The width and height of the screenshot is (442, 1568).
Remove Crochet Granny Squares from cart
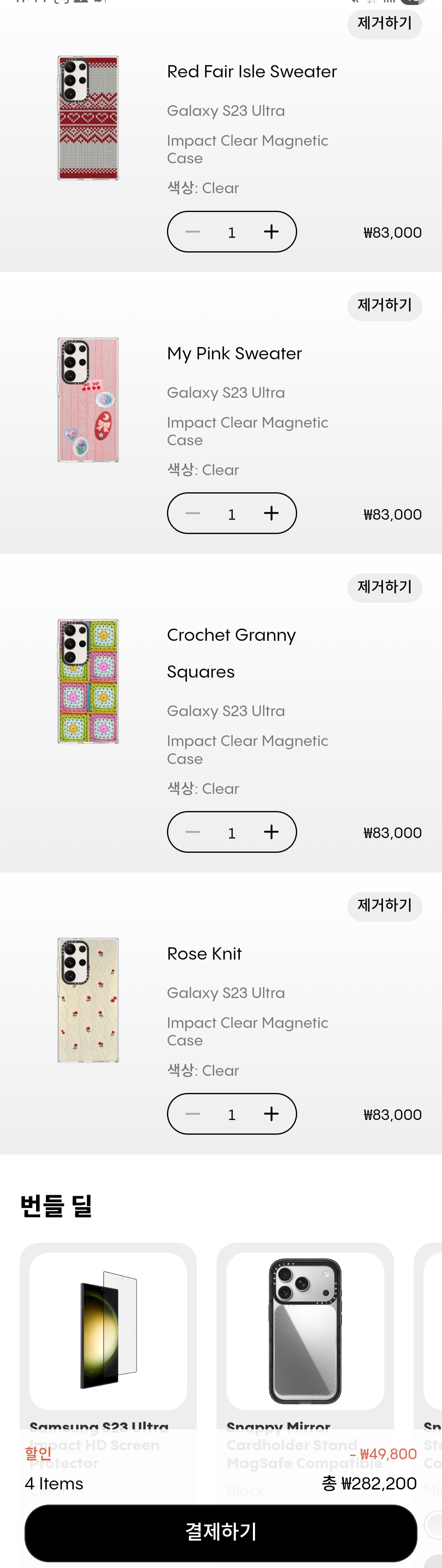click(x=384, y=588)
